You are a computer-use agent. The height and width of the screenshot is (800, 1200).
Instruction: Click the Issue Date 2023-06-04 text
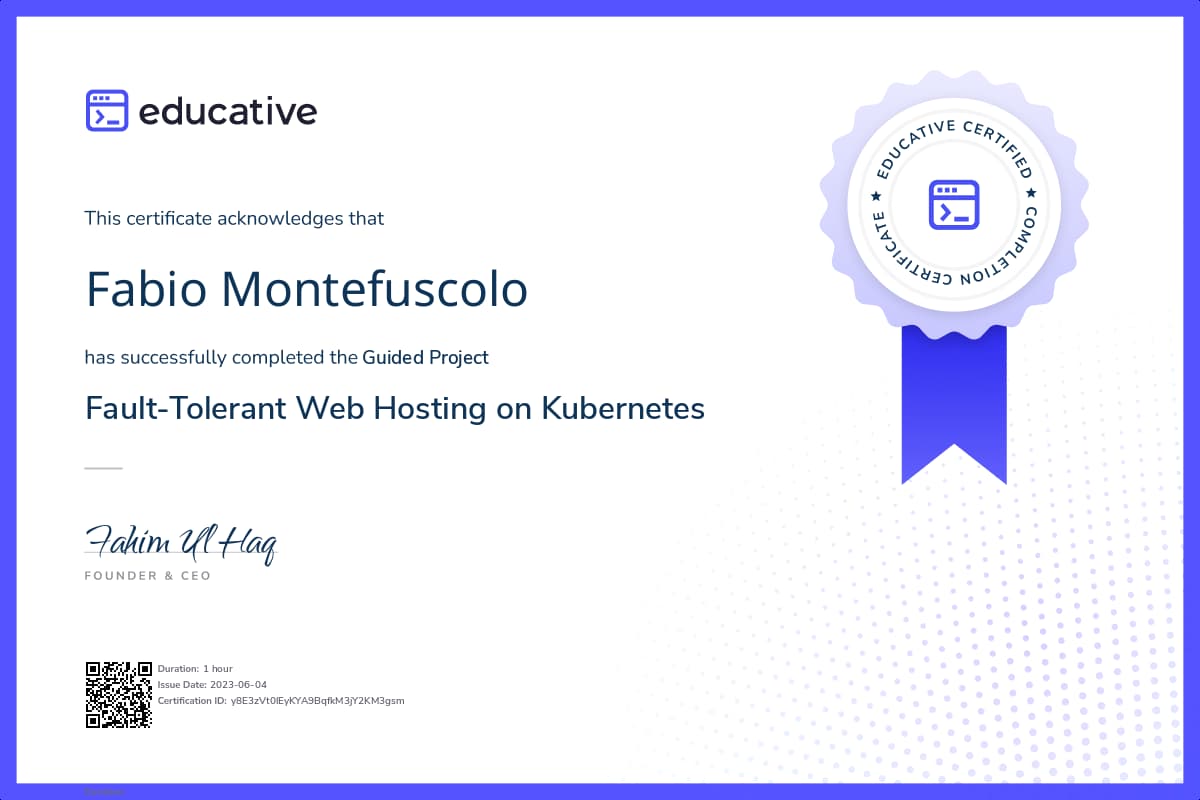tap(212, 684)
